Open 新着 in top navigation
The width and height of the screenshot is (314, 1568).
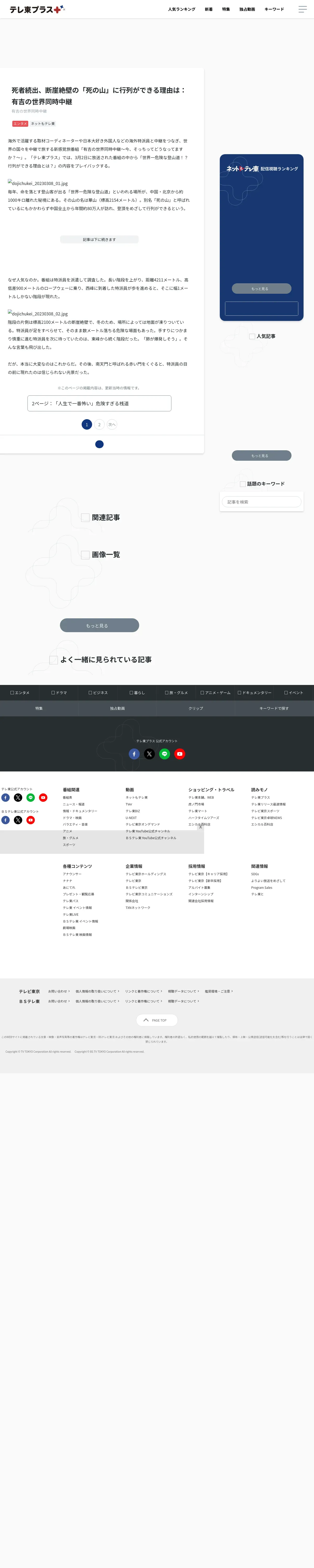pyautogui.click(x=209, y=9)
